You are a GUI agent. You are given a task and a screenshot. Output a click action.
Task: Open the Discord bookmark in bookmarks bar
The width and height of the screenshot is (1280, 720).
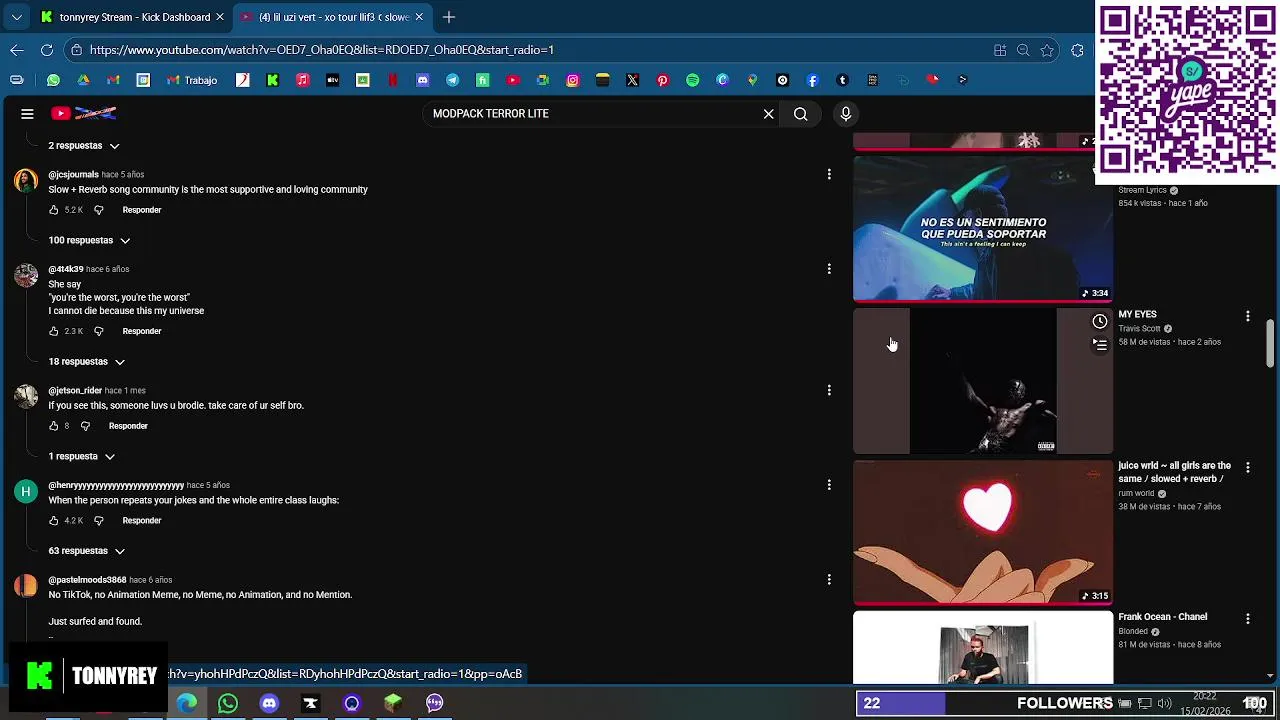click(x=423, y=80)
